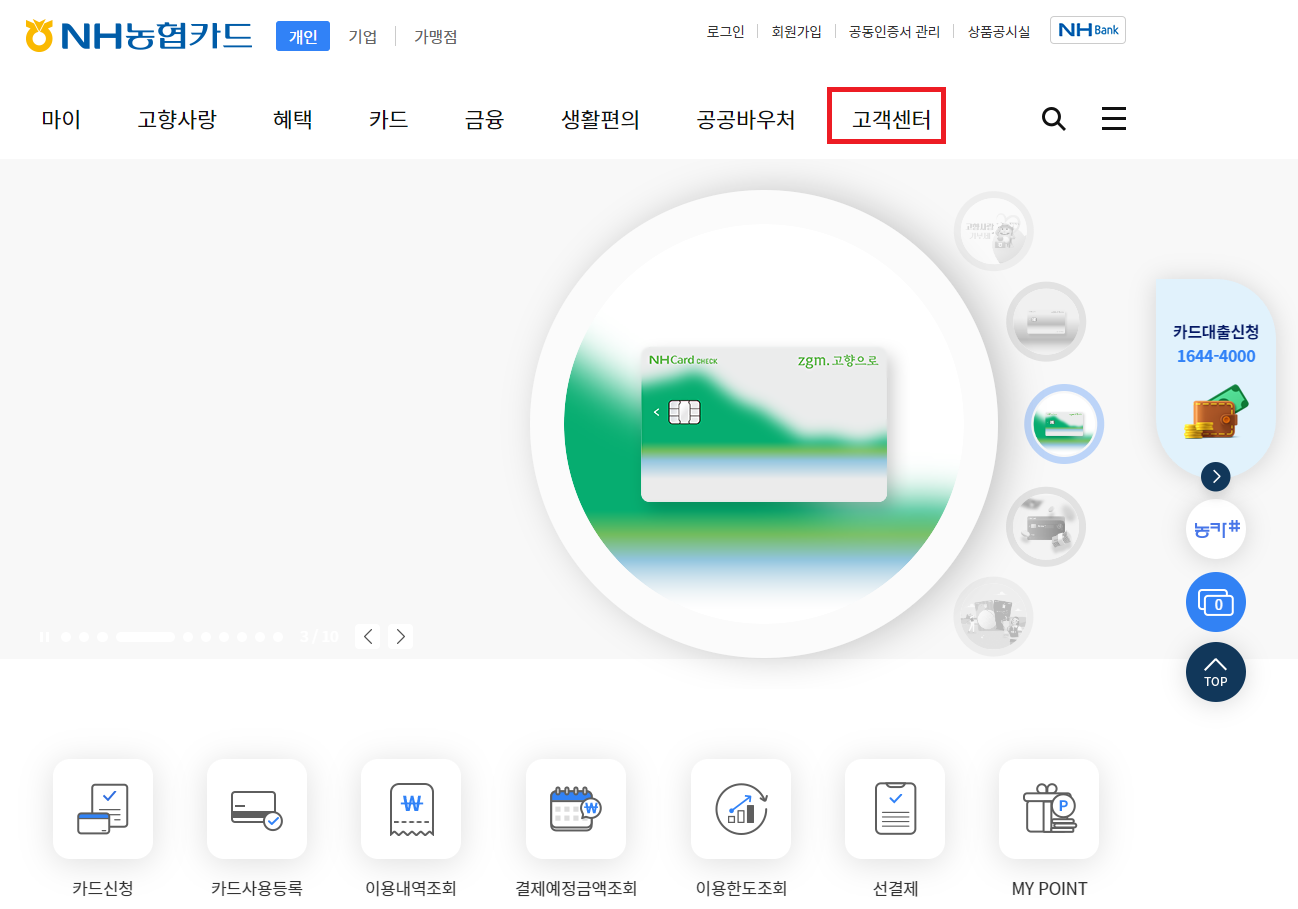Open 공동인증서 관리 link
The height and width of the screenshot is (909, 1298).
coord(895,31)
